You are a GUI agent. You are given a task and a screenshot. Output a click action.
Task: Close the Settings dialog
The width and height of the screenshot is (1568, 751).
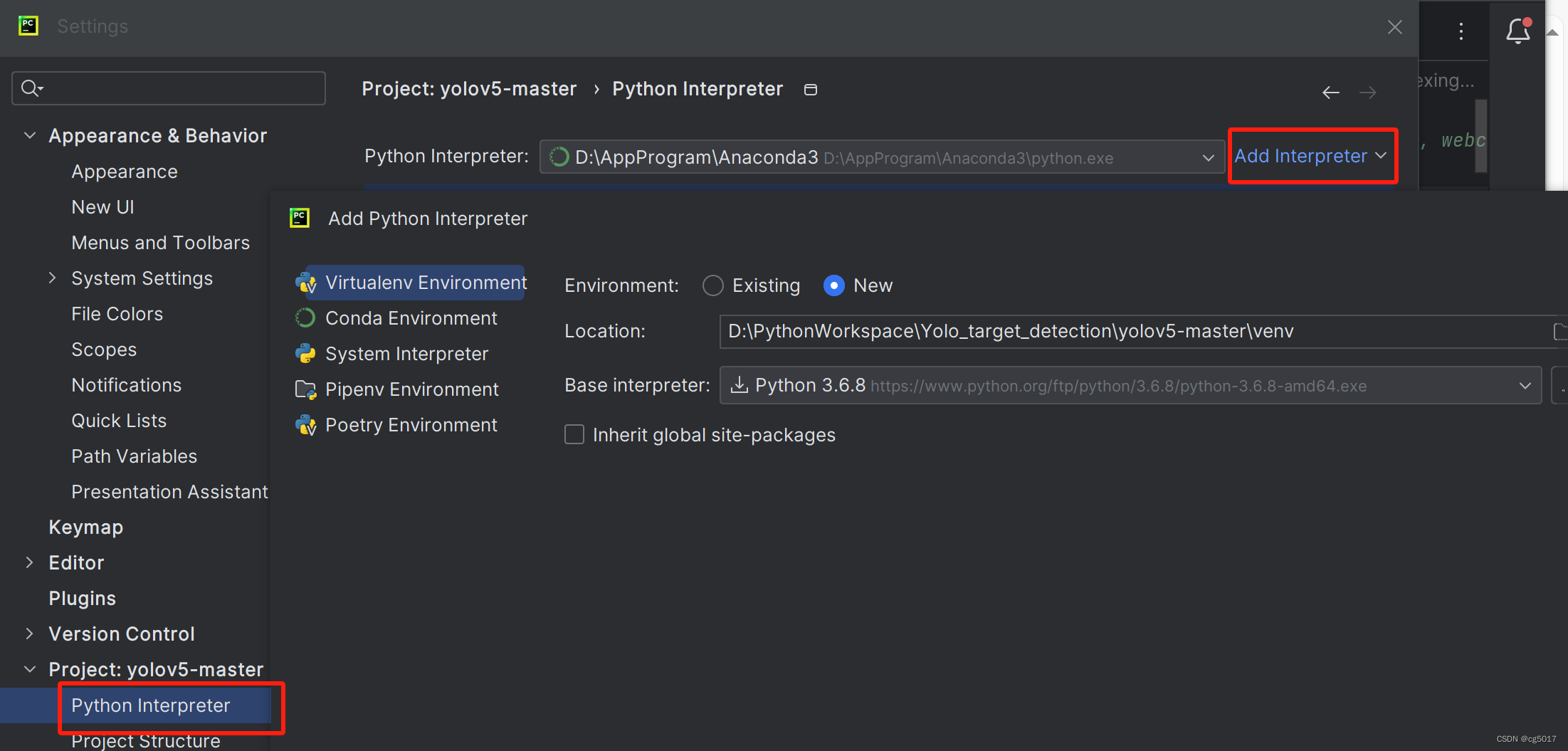1395,27
